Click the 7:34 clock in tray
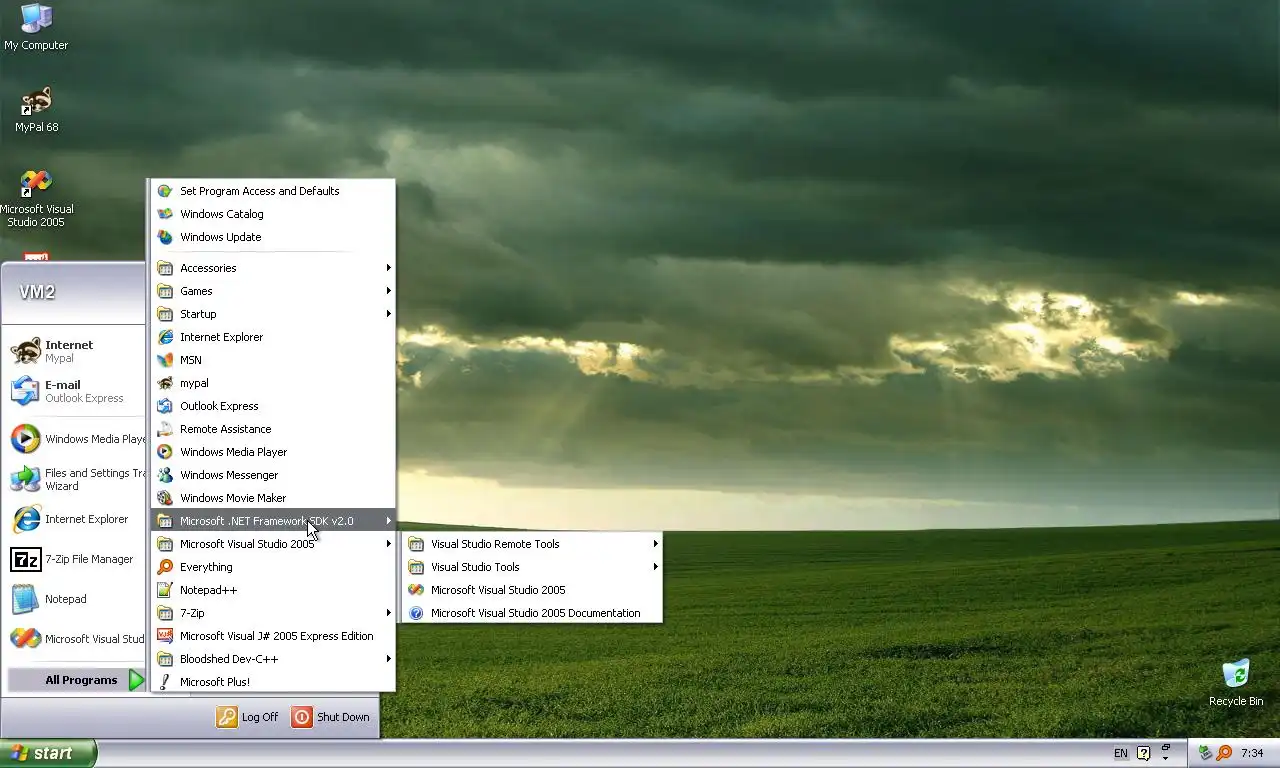 click(1252, 753)
